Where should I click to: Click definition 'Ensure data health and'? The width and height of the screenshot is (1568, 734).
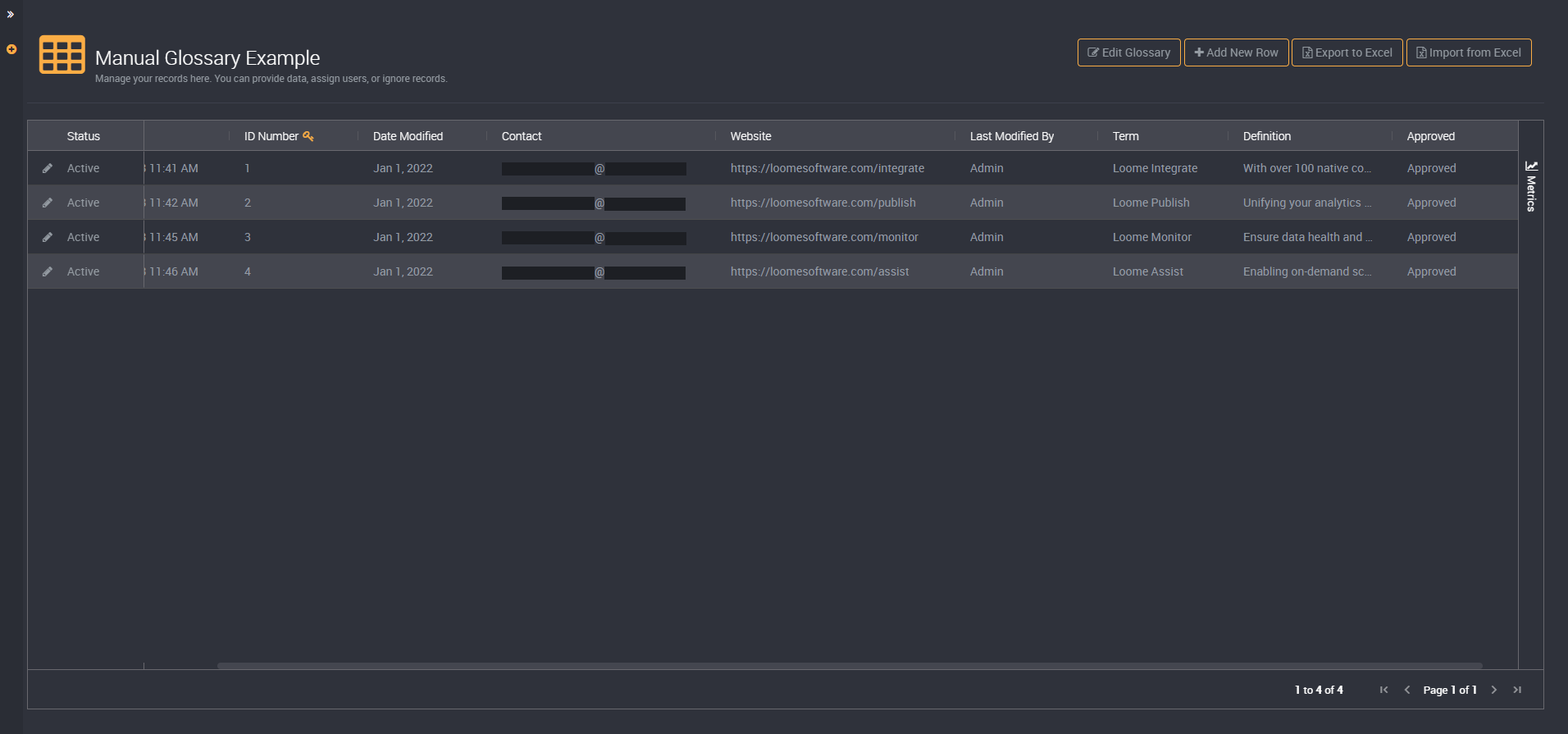click(x=1307, y=237)
